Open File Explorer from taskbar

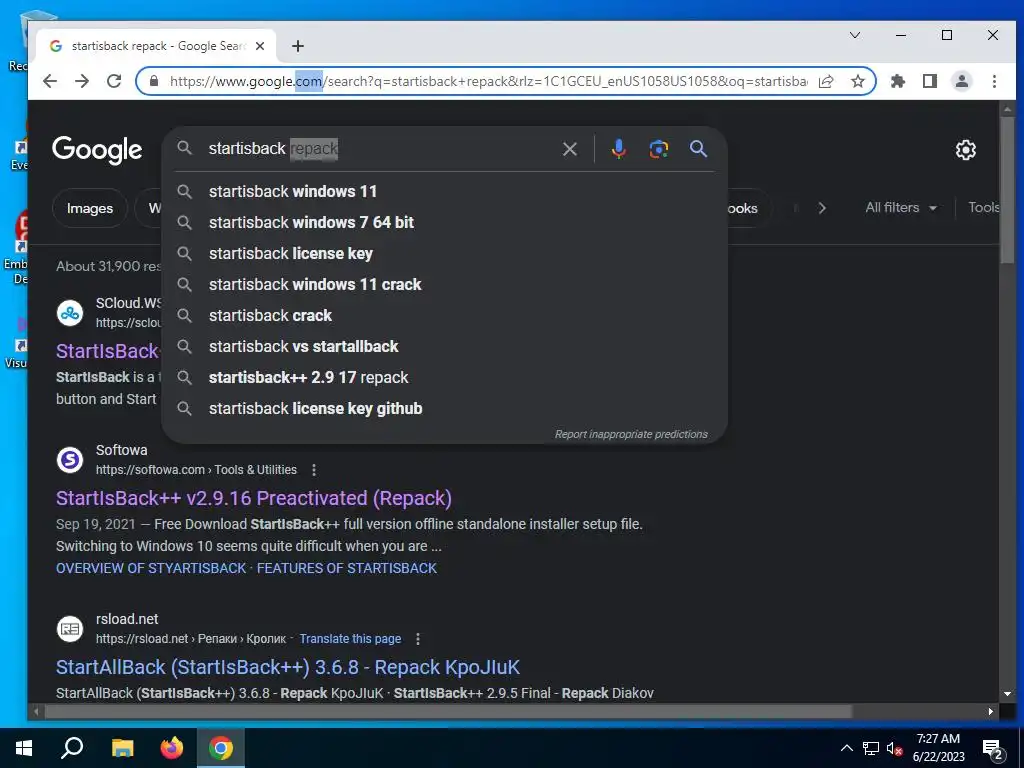(x=122, y=748)
